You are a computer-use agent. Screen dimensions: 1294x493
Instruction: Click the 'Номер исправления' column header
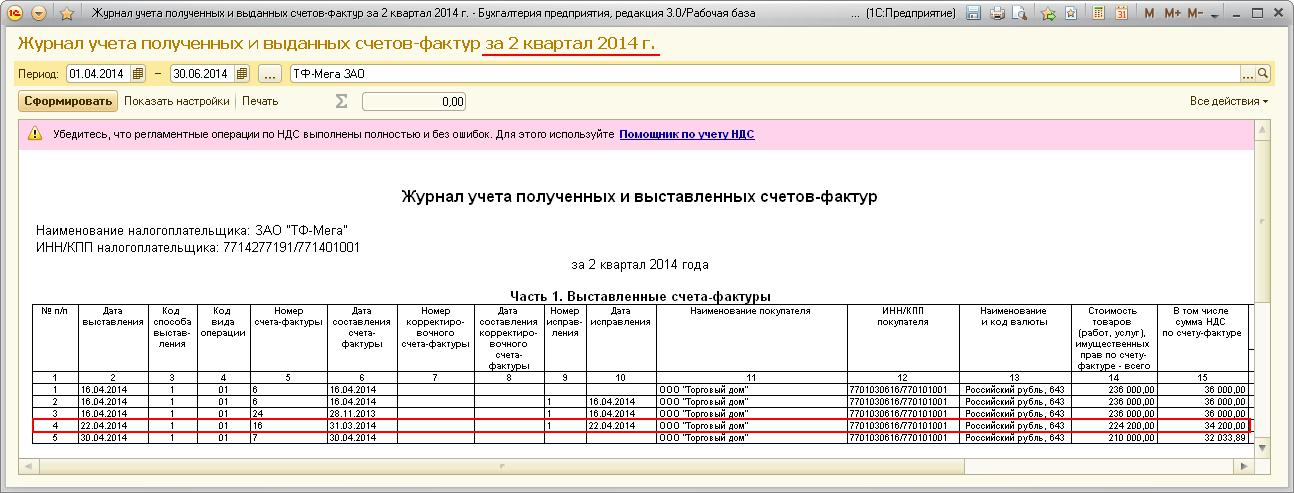coord(566,338)
